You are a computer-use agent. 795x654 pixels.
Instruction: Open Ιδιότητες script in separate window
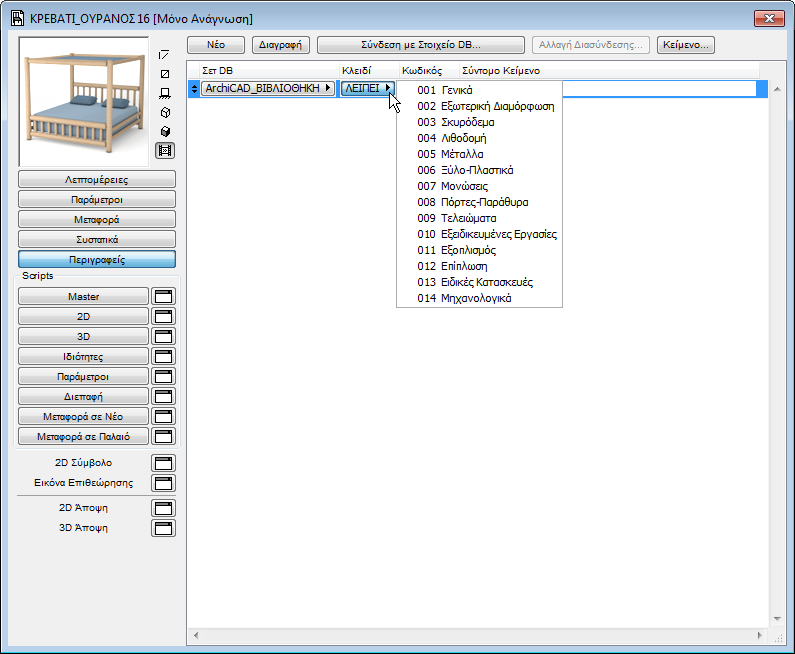click(x=163, y=356)
